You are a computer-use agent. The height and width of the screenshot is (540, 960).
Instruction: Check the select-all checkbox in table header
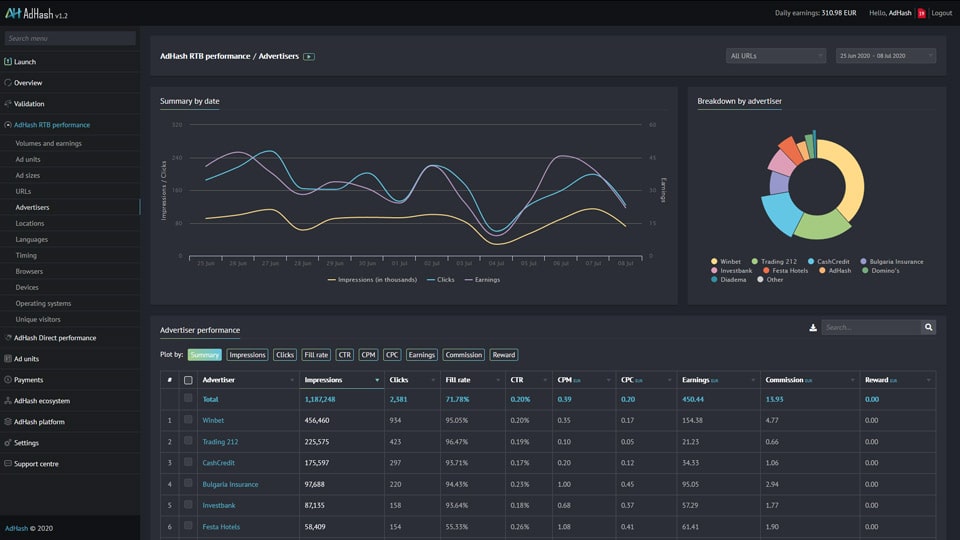[x=188, y=380]
